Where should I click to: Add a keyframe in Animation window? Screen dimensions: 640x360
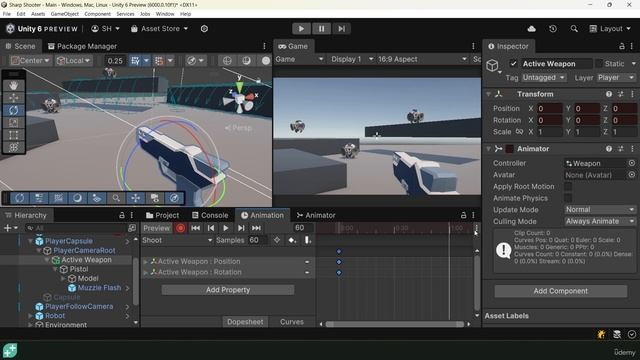292,240
